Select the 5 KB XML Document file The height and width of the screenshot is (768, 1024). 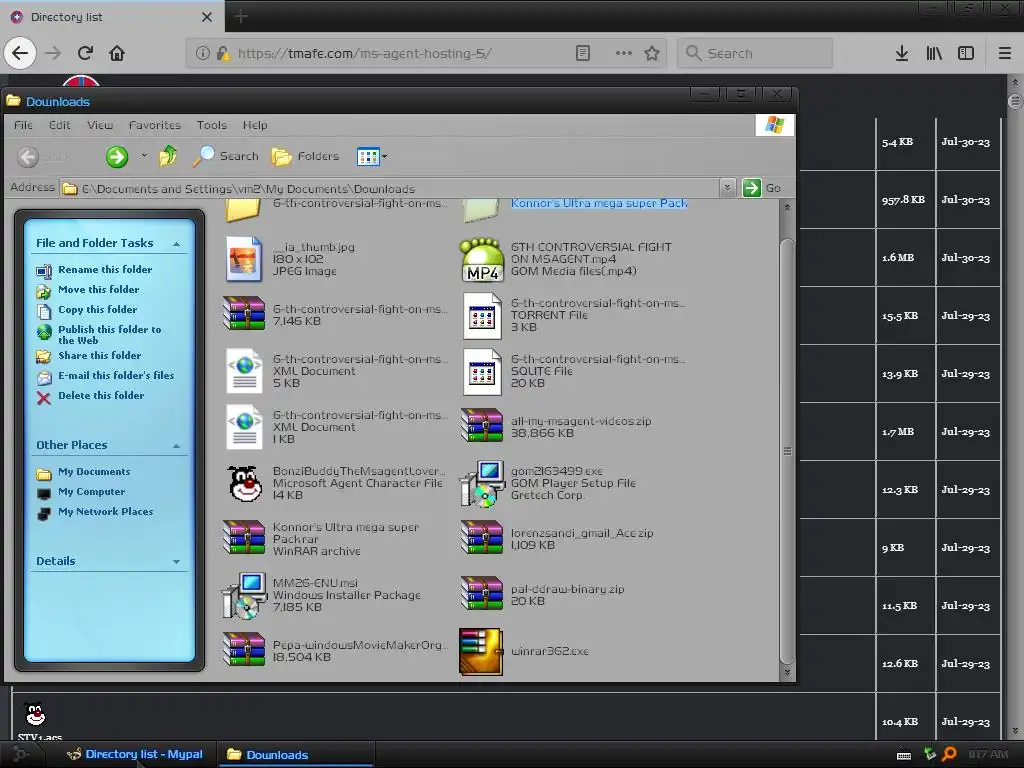point(244,371)
